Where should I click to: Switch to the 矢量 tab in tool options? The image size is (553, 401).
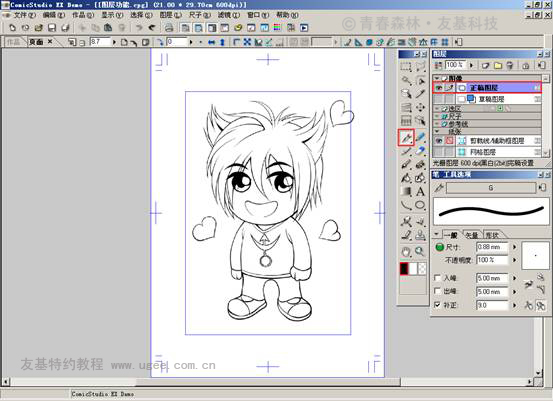pyautogui.click(x=472, y=235)
